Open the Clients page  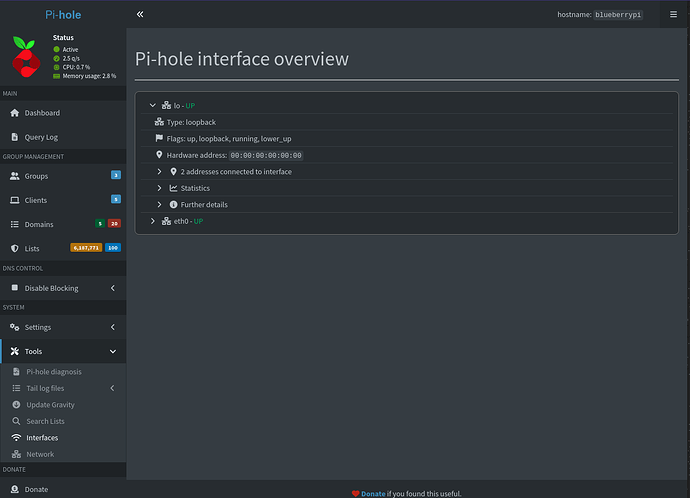pyautogui.click(x=36, y=200)
